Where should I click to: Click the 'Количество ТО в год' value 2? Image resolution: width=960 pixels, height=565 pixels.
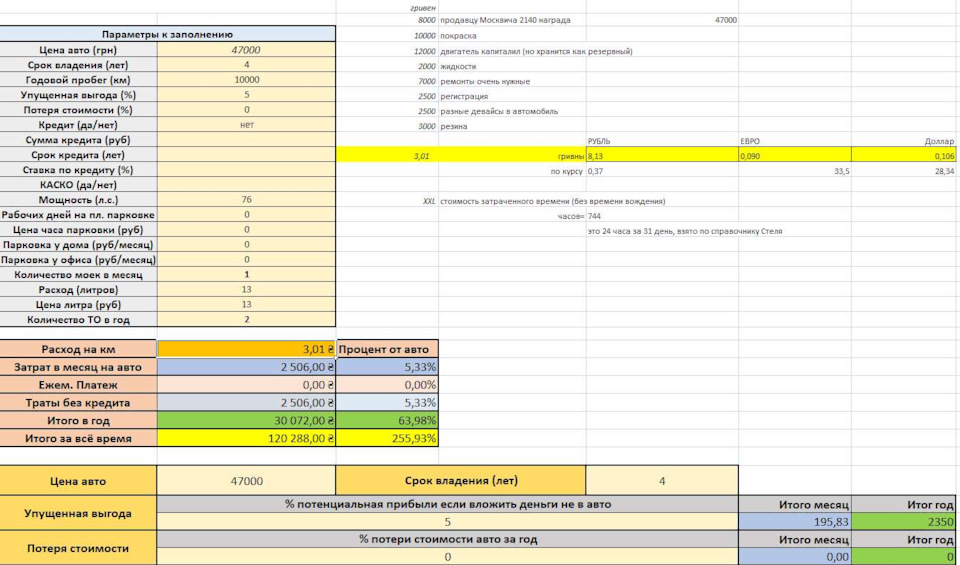pos(246,319)
